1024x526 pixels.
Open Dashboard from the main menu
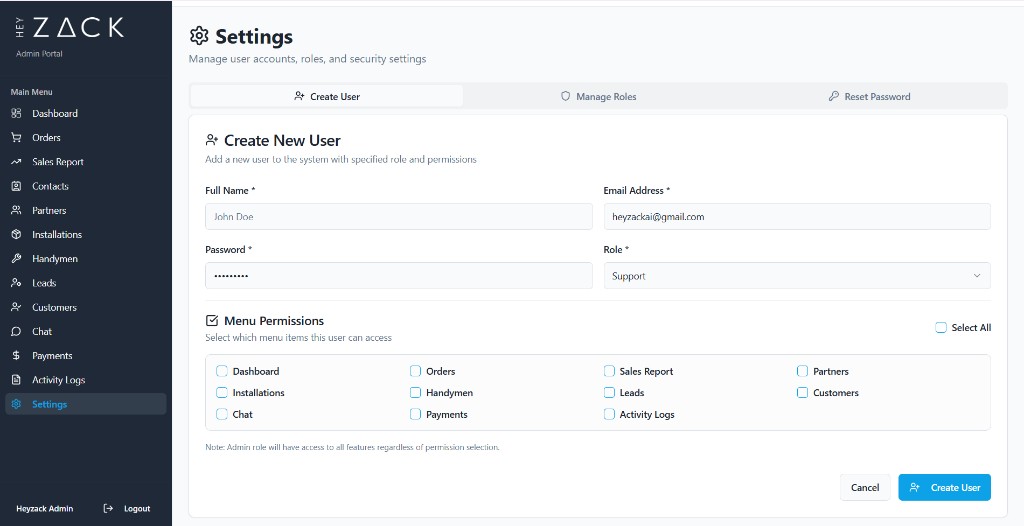pos(86,114)
